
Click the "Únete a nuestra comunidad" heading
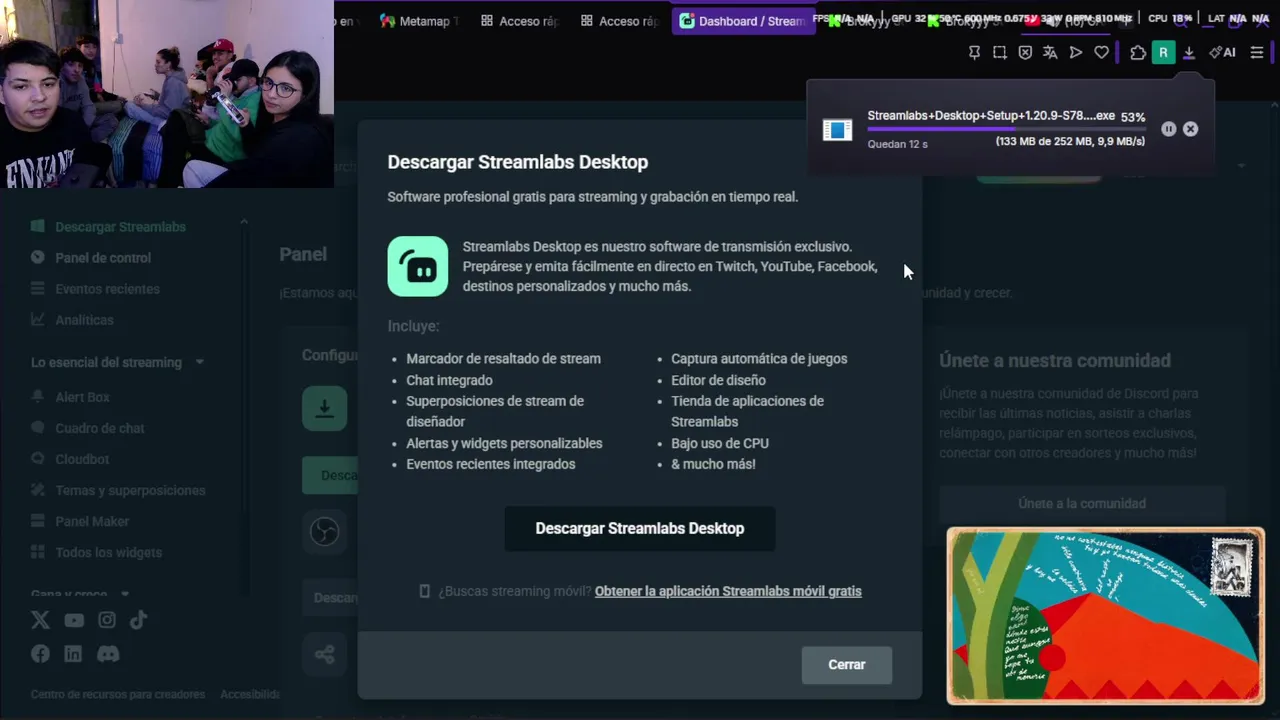pyautogui.click(x=1055, y=361)
